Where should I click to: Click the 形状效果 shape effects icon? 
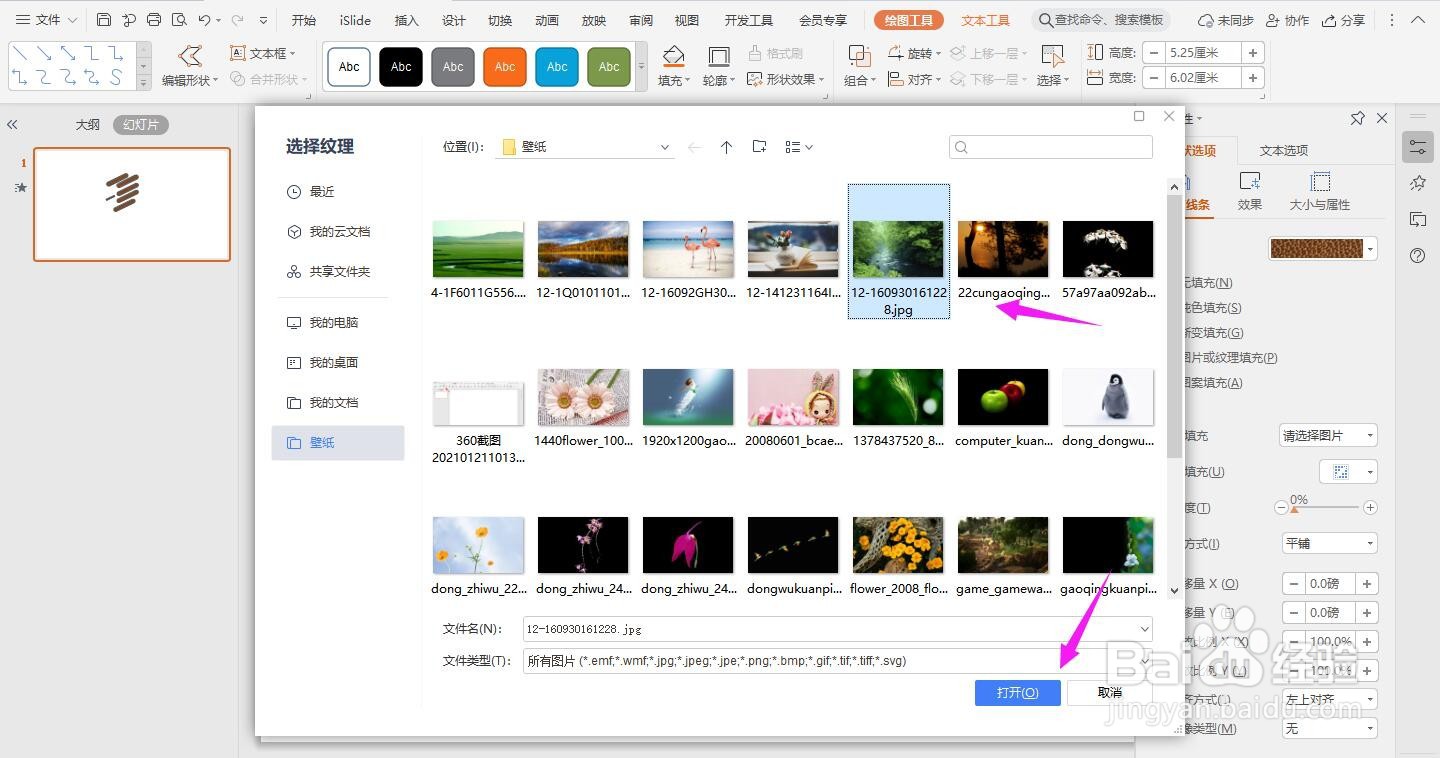coord(755,79)
